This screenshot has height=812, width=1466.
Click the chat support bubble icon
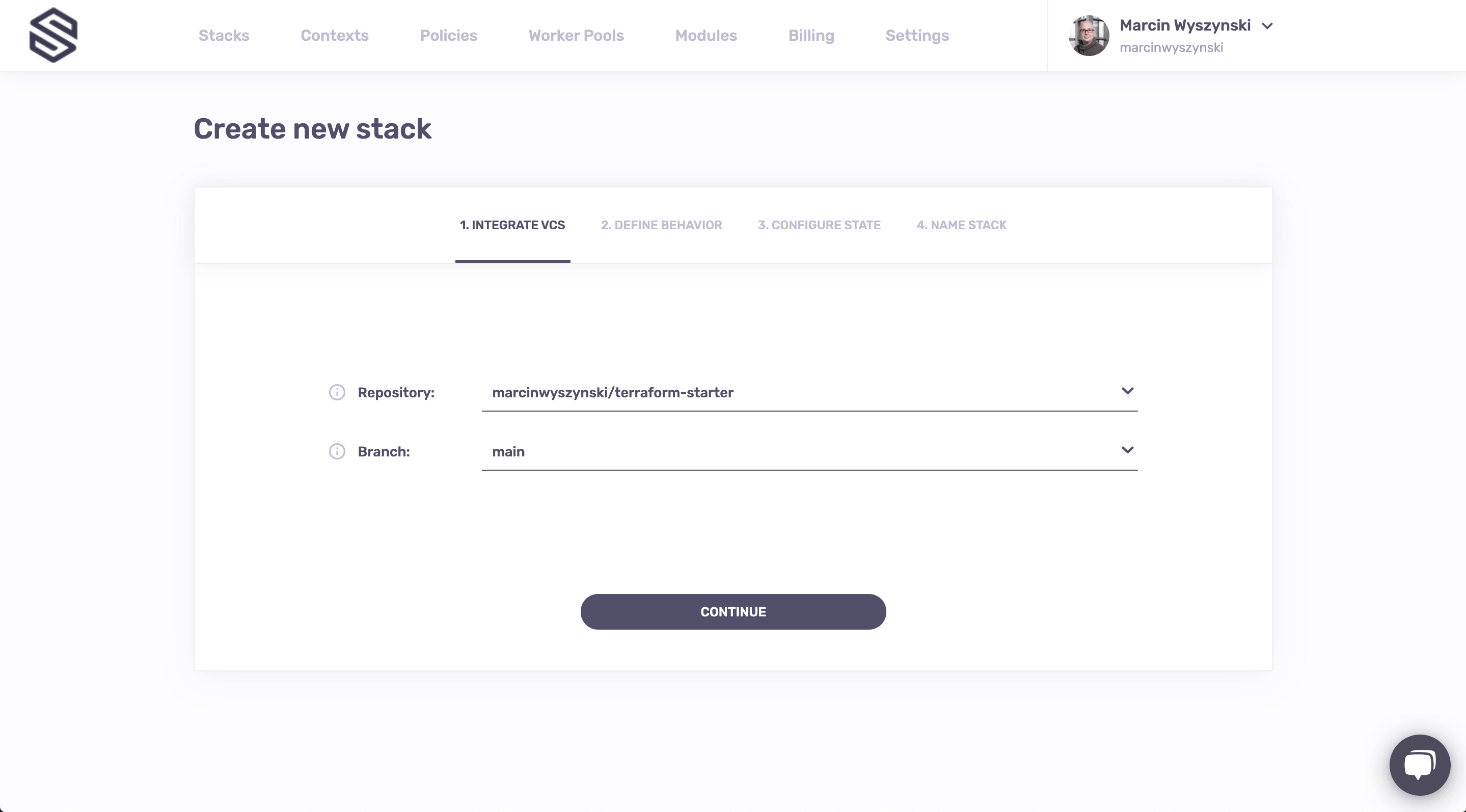[x=1420, y=764]
